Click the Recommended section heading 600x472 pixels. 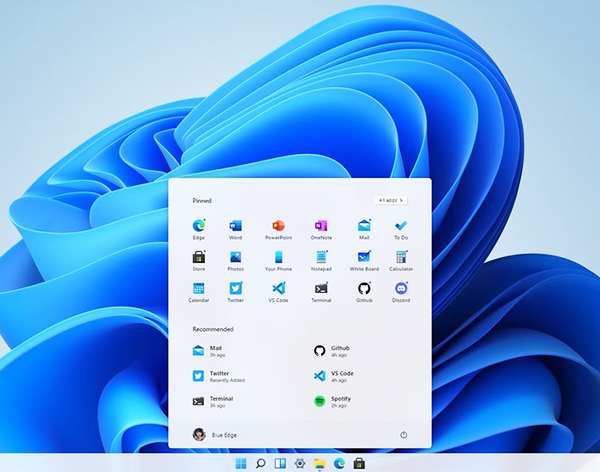tap(213, 329)
